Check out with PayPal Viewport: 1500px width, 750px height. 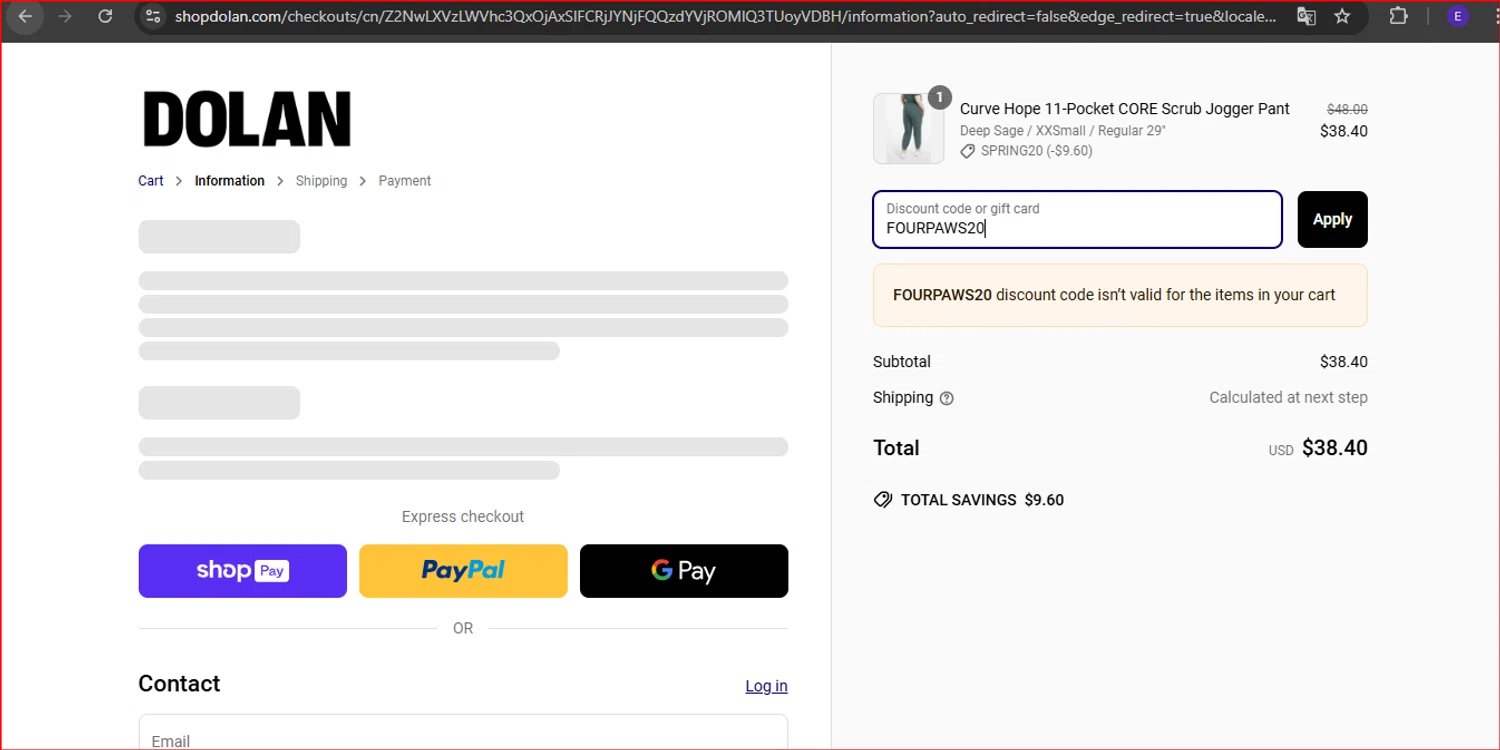[463, 571]
